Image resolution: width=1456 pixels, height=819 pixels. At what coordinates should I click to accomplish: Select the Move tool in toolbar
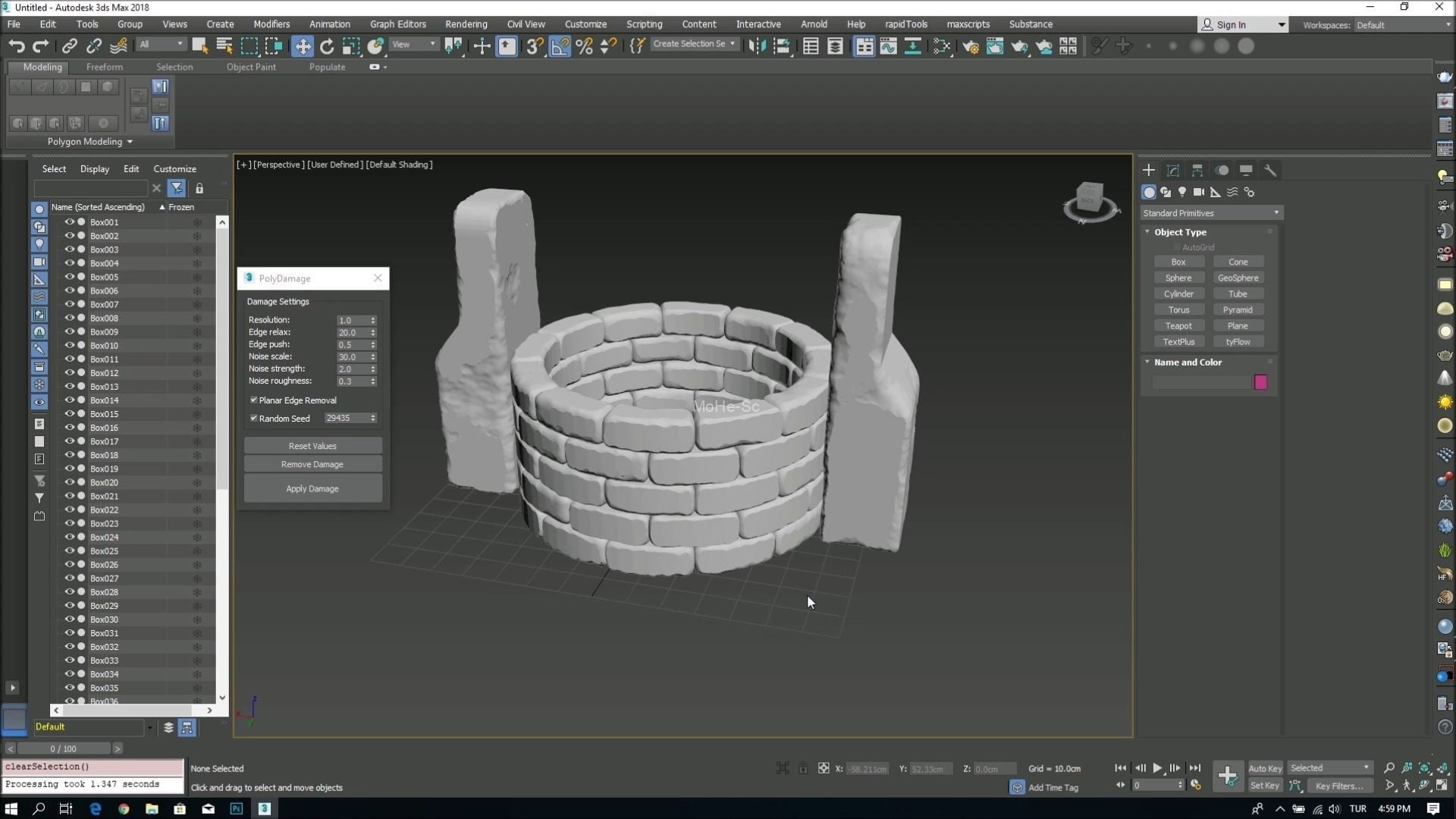[302, 46]
